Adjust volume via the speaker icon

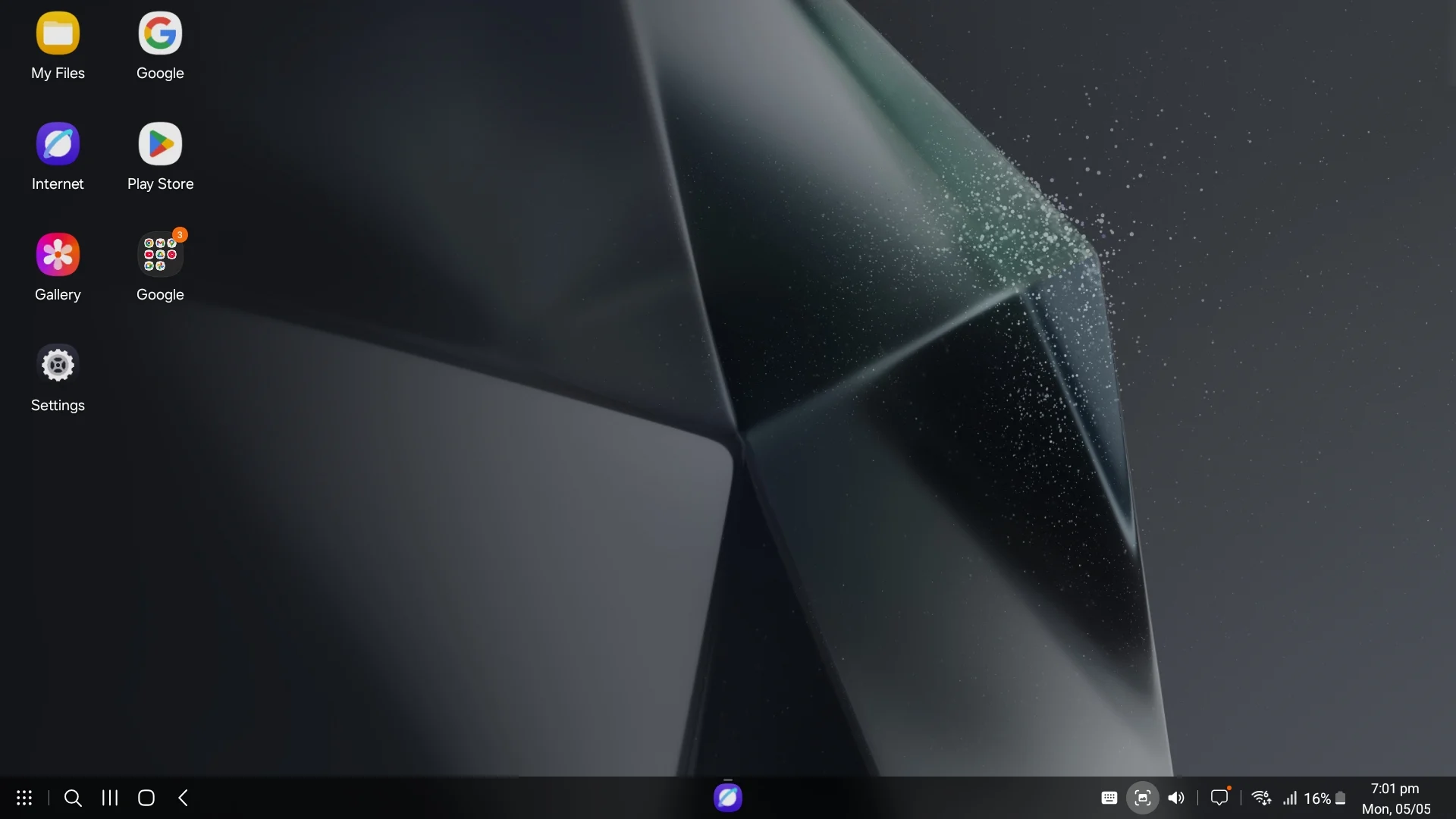[1176, 798]
